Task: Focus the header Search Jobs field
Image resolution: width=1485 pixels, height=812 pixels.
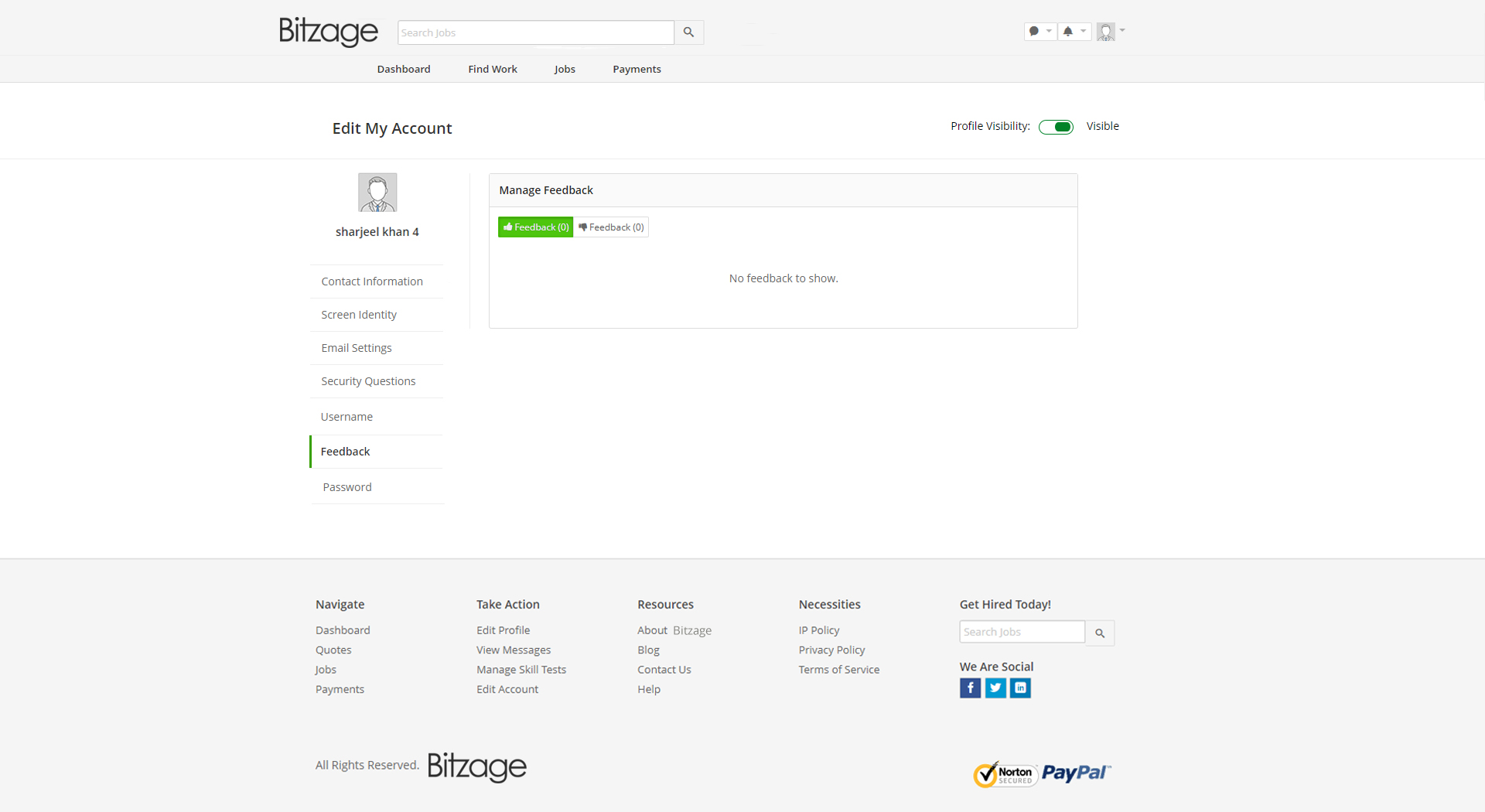Action: [x=535, y=32]
